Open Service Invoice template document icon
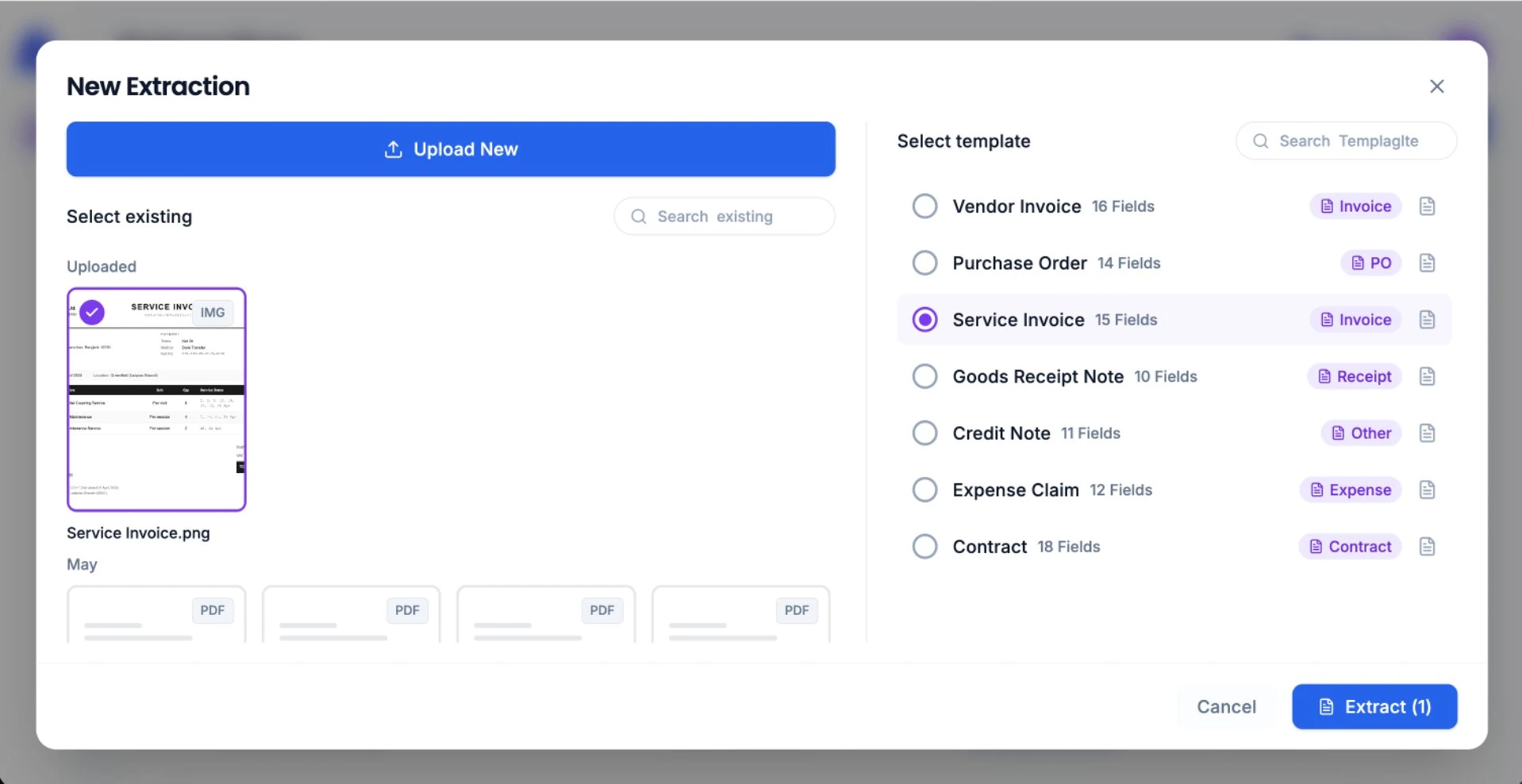Image resolution: width=1522 pixels, height=784 pixels. 1427,320
